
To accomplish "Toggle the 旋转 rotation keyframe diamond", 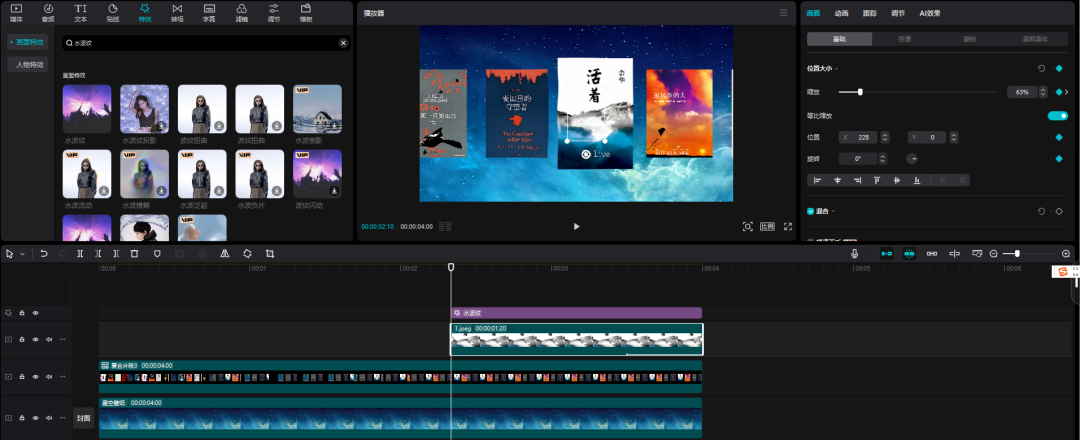I will [1059, 159].
